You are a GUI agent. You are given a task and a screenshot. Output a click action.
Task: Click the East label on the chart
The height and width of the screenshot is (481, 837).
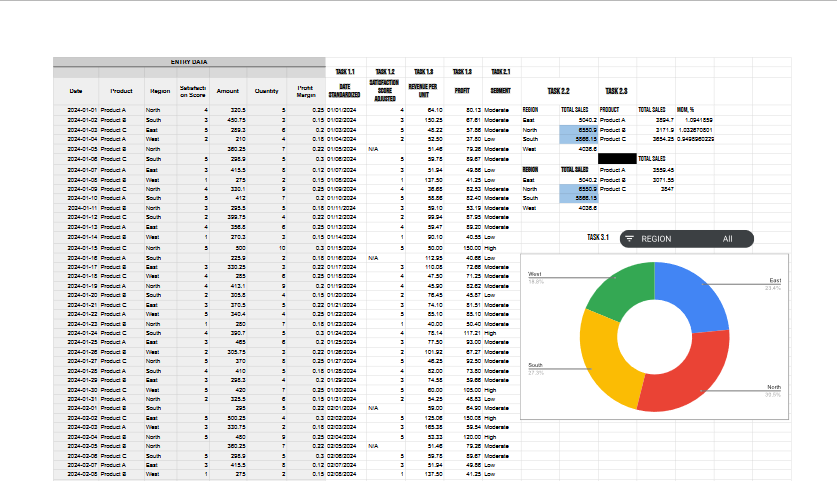(775, 280)
